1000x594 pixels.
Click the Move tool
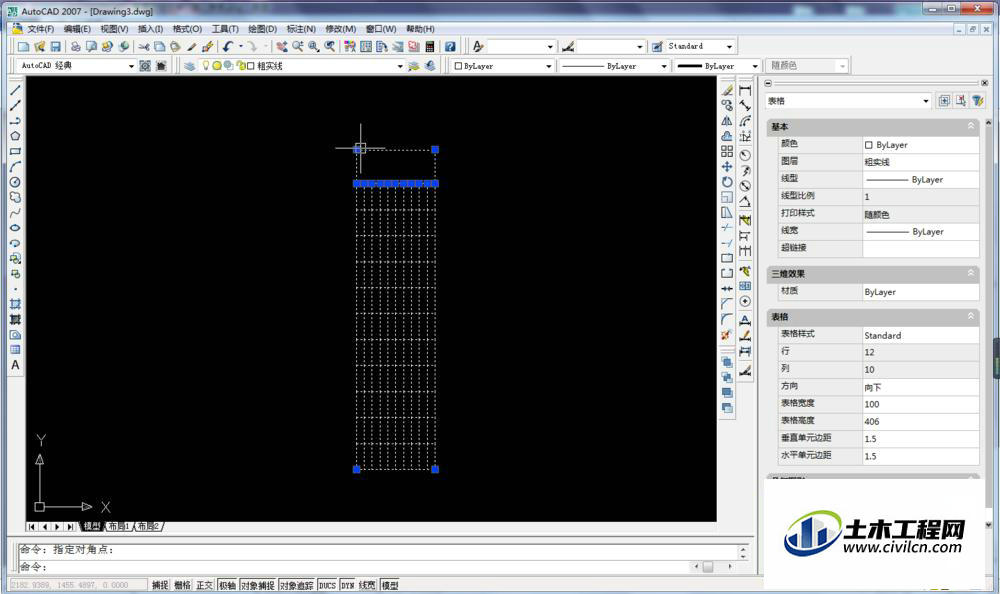[x=727, y=167]
